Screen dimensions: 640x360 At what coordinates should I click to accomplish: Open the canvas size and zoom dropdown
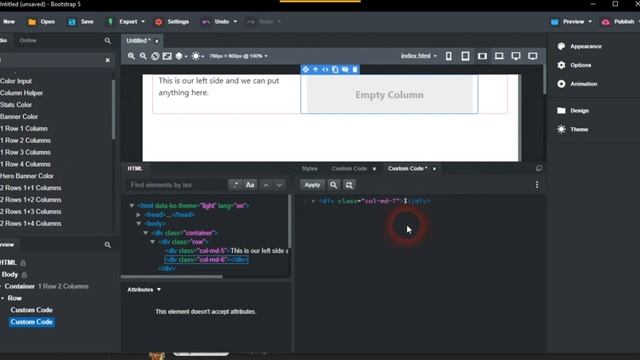click(x=238, y=56)
